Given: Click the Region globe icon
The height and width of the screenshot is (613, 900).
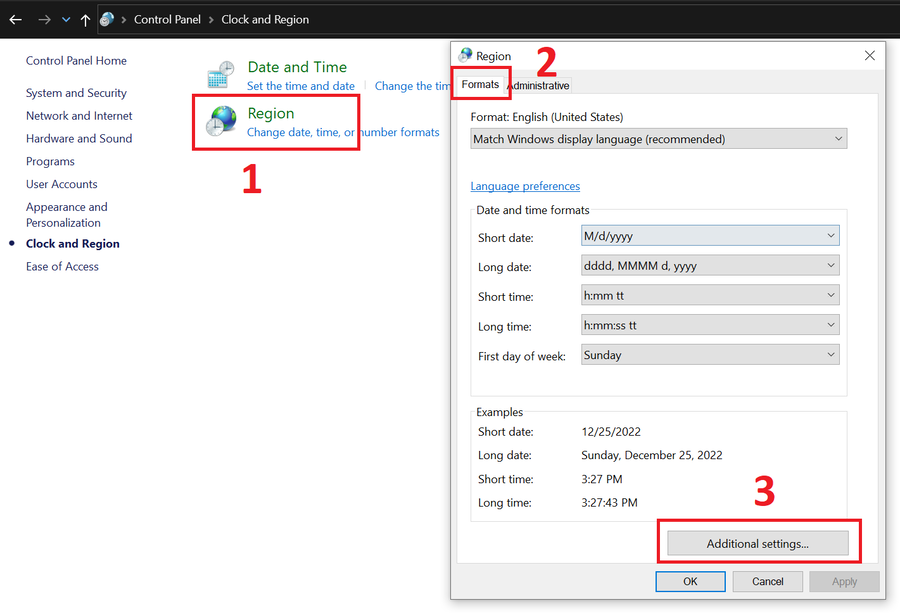Looking at the screenshot, I should [x=221, y=121].
